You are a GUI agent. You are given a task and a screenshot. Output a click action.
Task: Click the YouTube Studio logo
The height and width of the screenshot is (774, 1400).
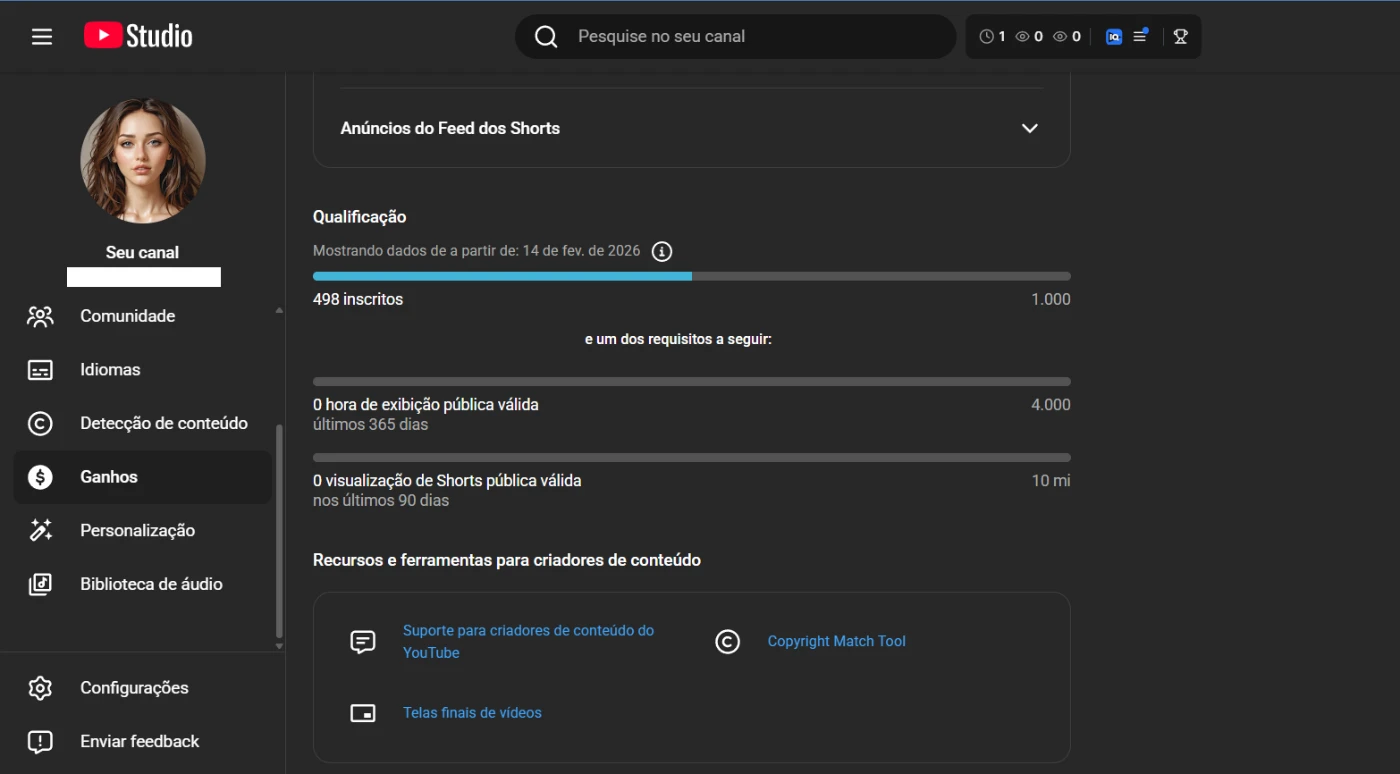tap(138, 36)
